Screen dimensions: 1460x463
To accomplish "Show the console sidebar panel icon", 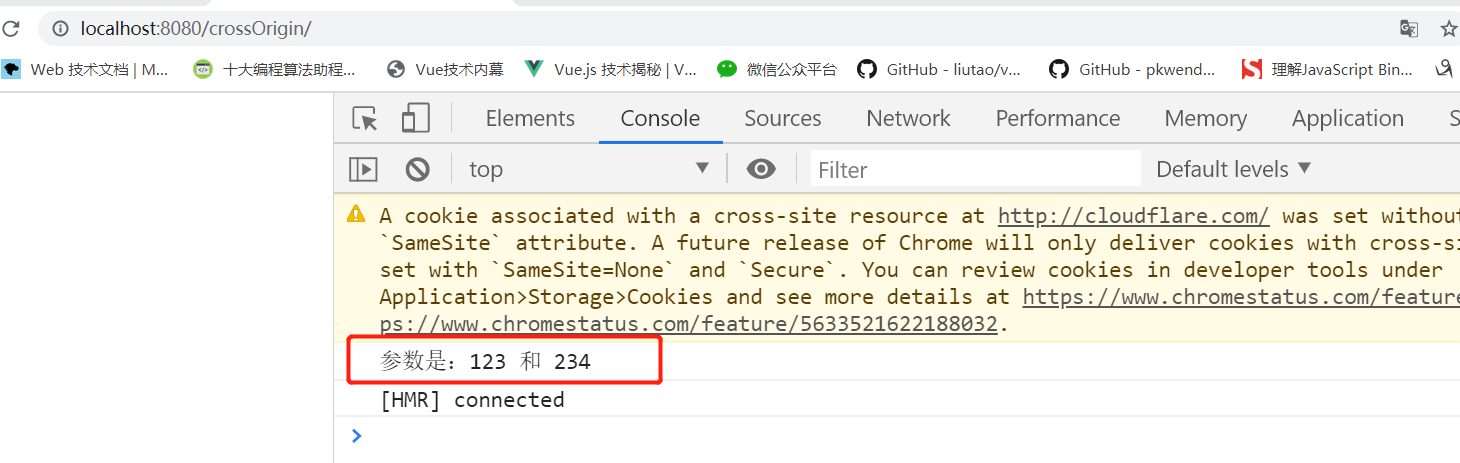I will tap(363, 169).
